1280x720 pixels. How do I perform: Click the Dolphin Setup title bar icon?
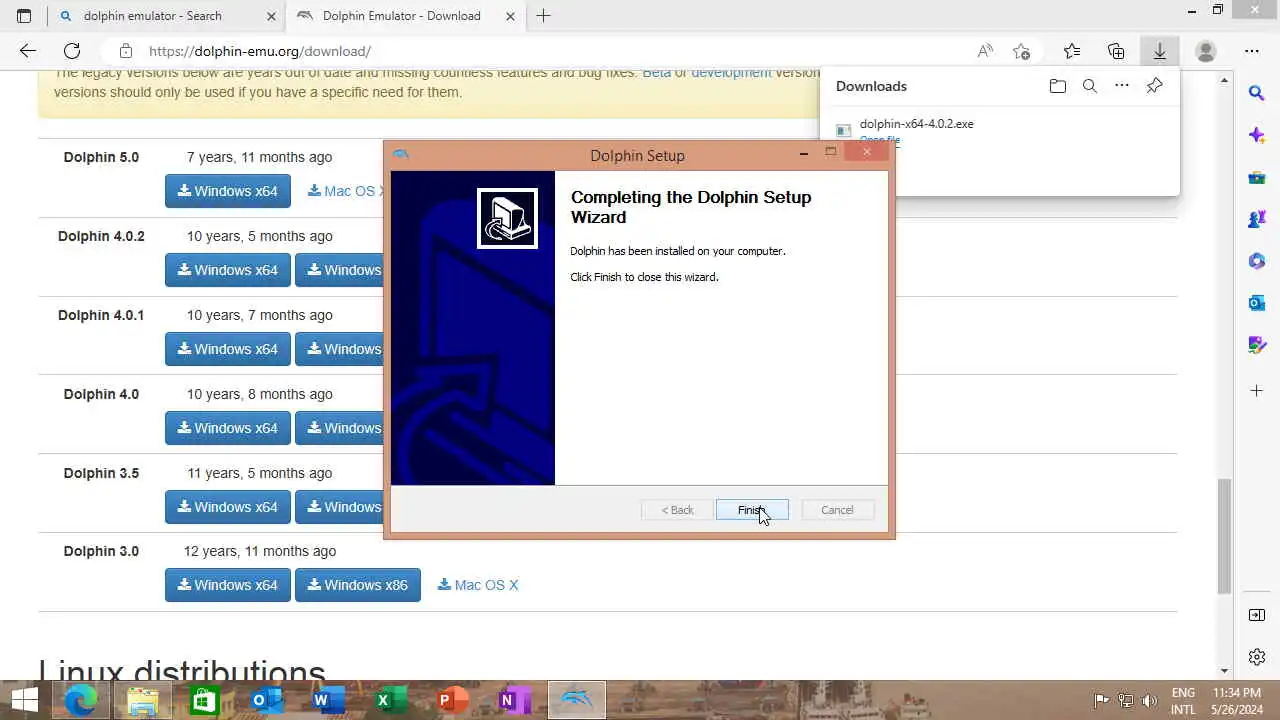click(401, 154)
